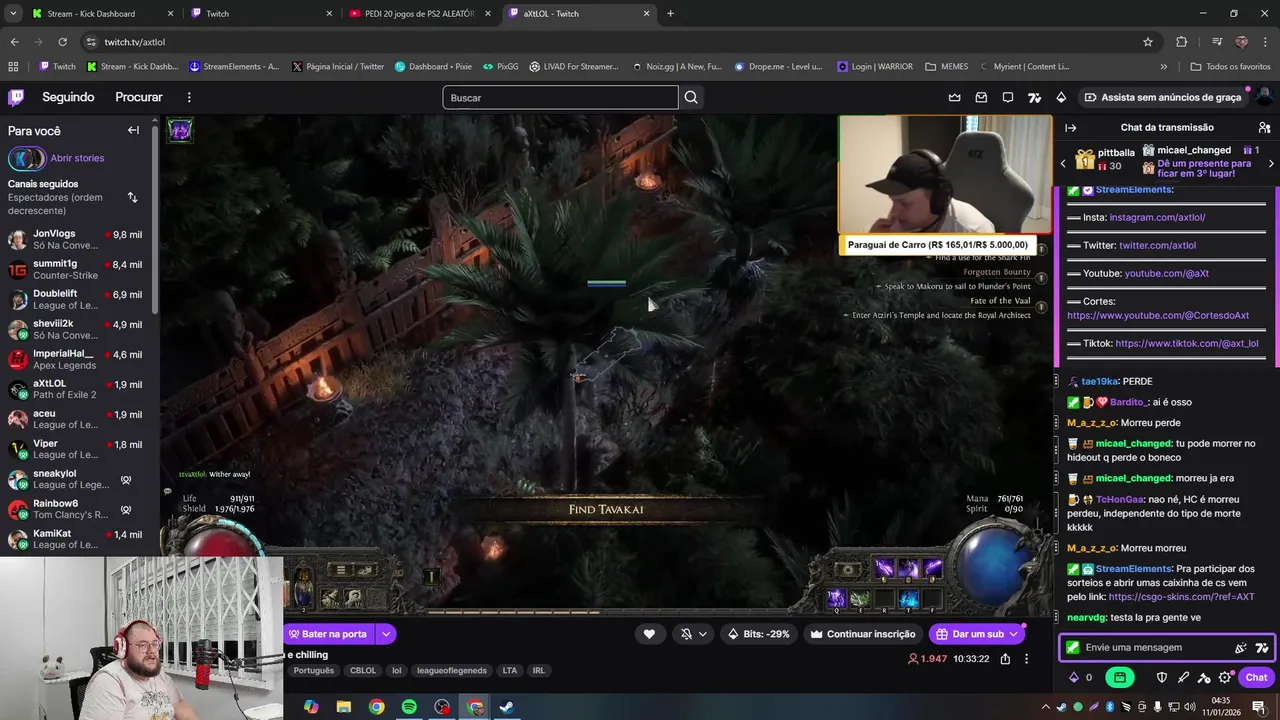Open chat settings gear icon

point(1226,677)
